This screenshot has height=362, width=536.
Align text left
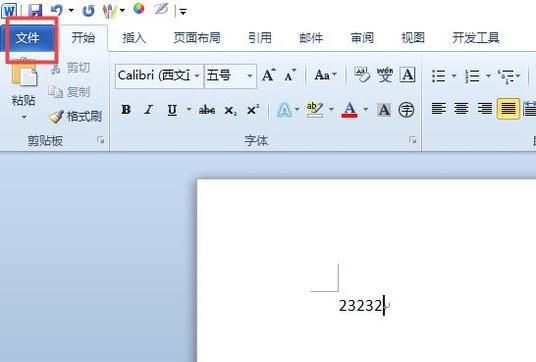click(x=439, y=109)
